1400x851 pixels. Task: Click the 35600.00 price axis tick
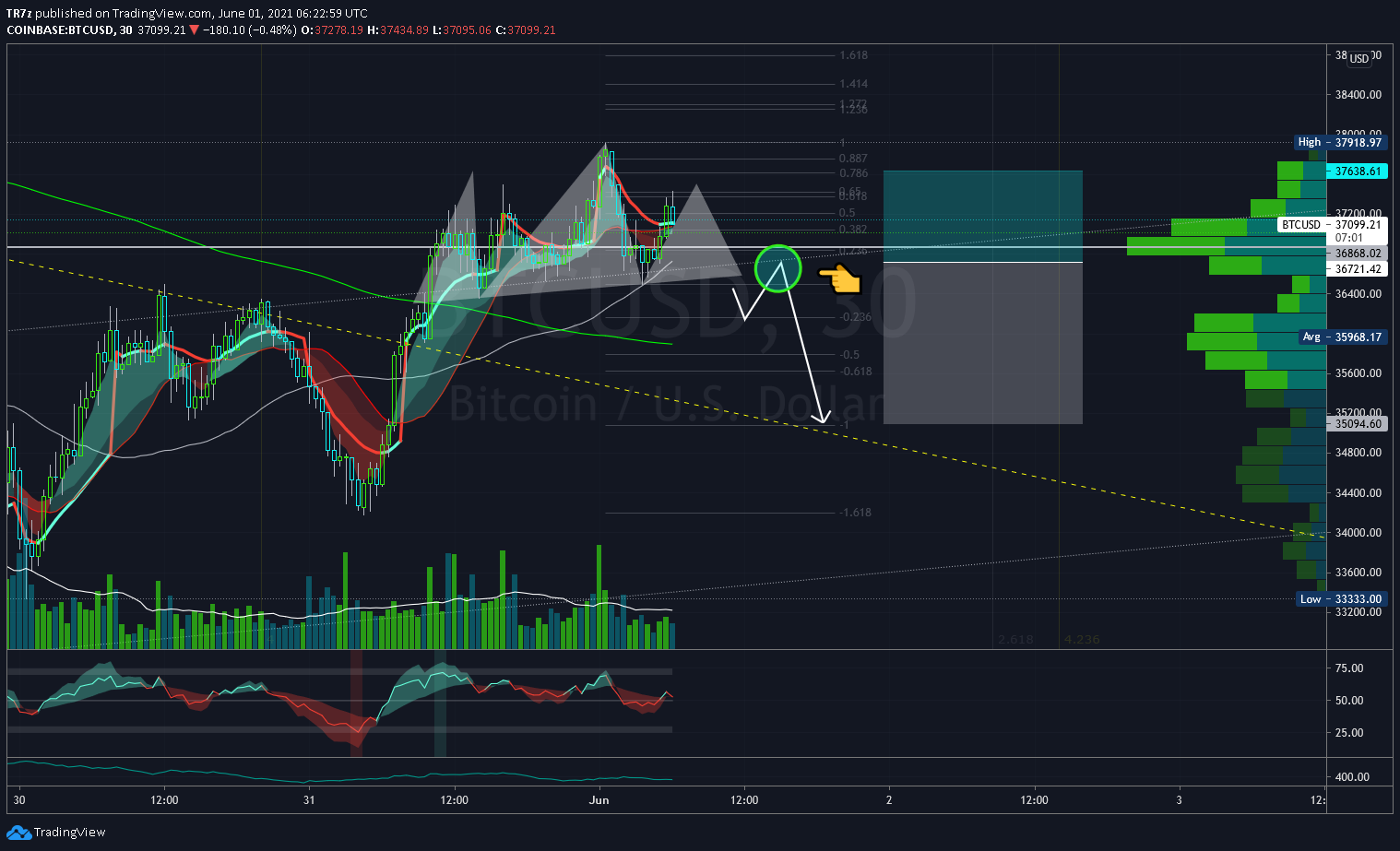[1358, 373]
